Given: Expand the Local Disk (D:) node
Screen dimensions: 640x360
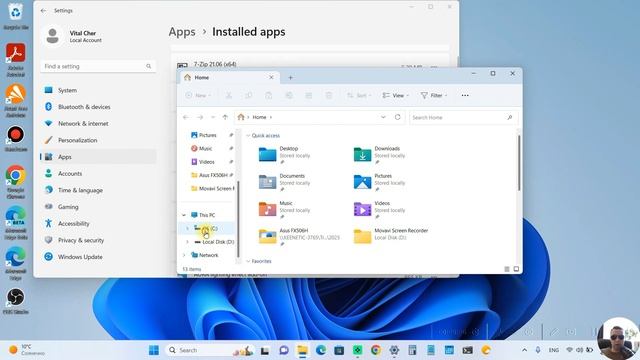Looking at the screenshot, I should click(187, 242).
